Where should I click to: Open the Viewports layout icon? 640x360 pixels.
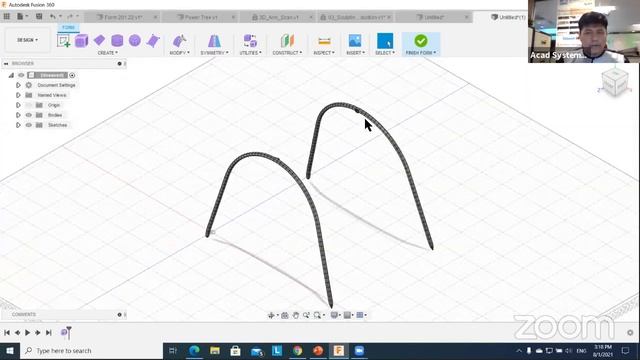click(x=360, y=315)
